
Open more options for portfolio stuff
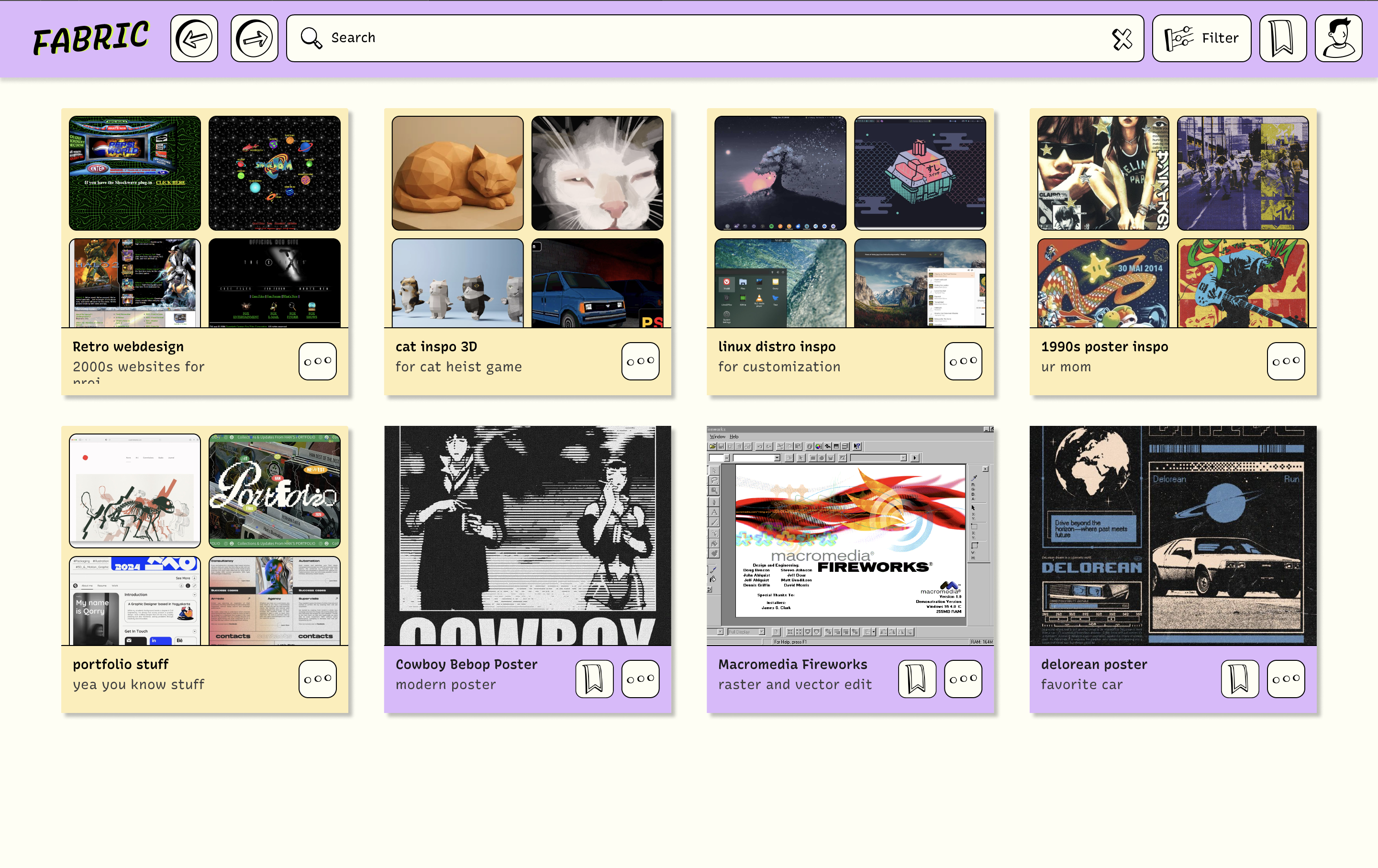(x=318, y=679)
